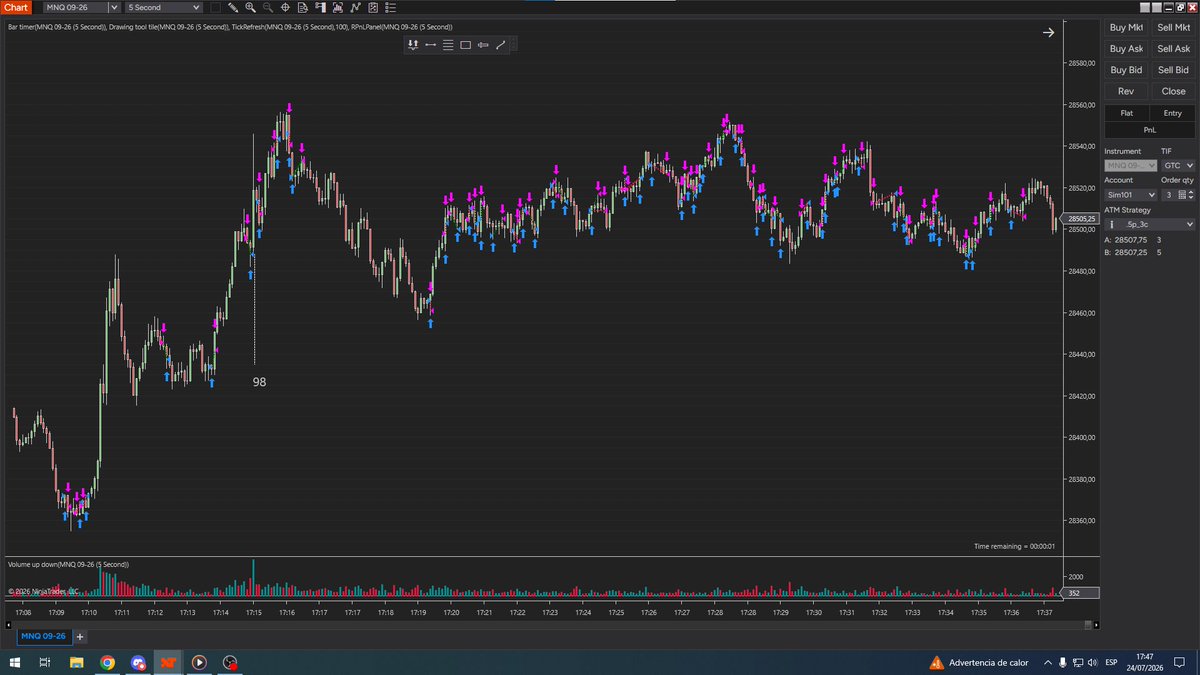Click the PnL button
This screenshot has height=675, width=1200.
pos(1150,130)
